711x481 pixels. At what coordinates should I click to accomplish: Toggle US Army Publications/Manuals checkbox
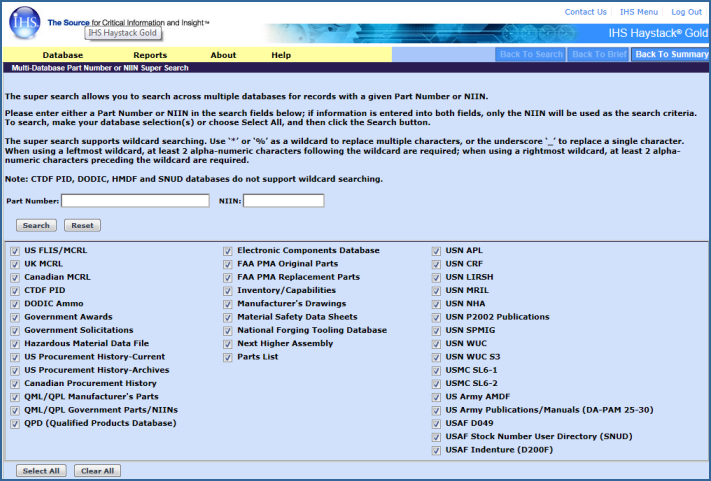[436, 410]
